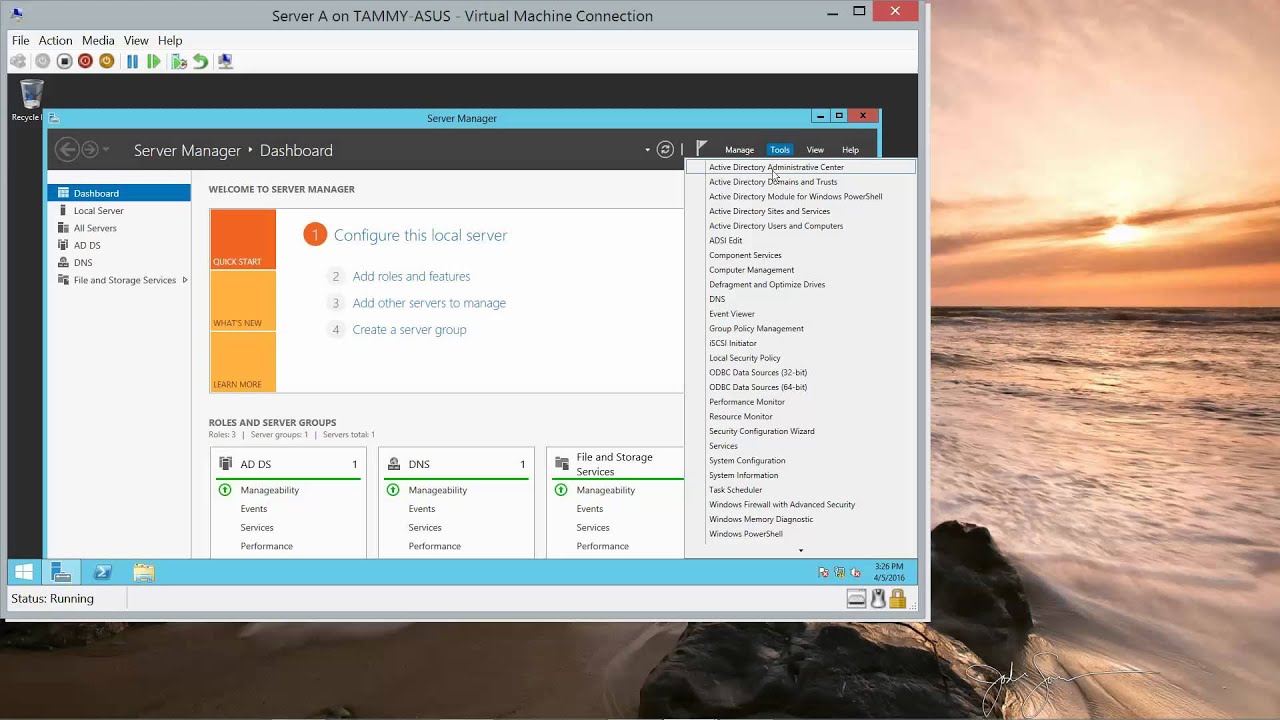The image size is (1280, 720).
Task: Go back using Server Manager's back arrow
Action: pos(67,150)
